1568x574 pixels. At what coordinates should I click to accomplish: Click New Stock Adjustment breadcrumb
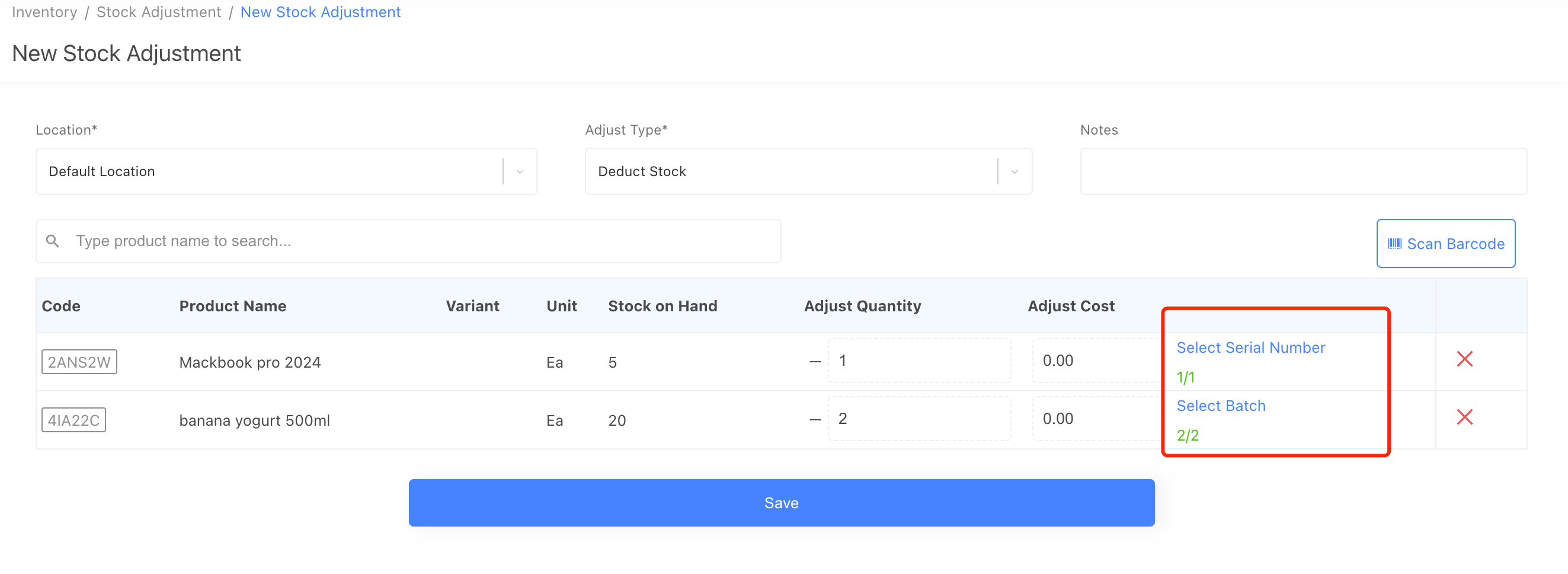(320, 12)
